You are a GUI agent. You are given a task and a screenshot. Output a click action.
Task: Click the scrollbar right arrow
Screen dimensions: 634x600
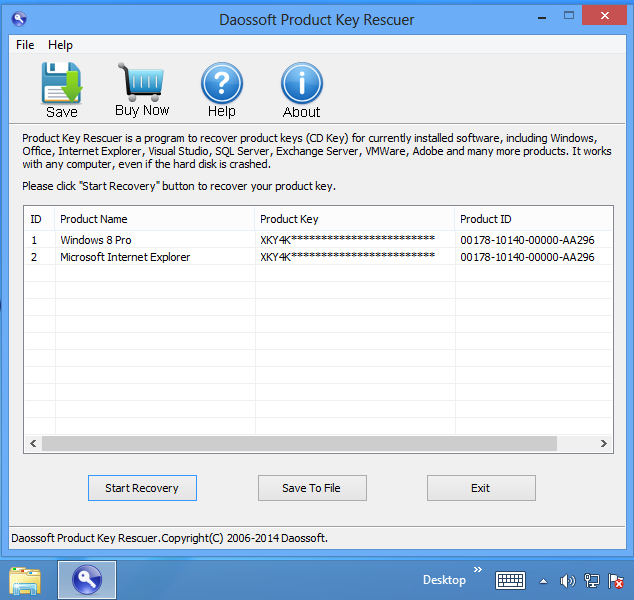point(604,444)
